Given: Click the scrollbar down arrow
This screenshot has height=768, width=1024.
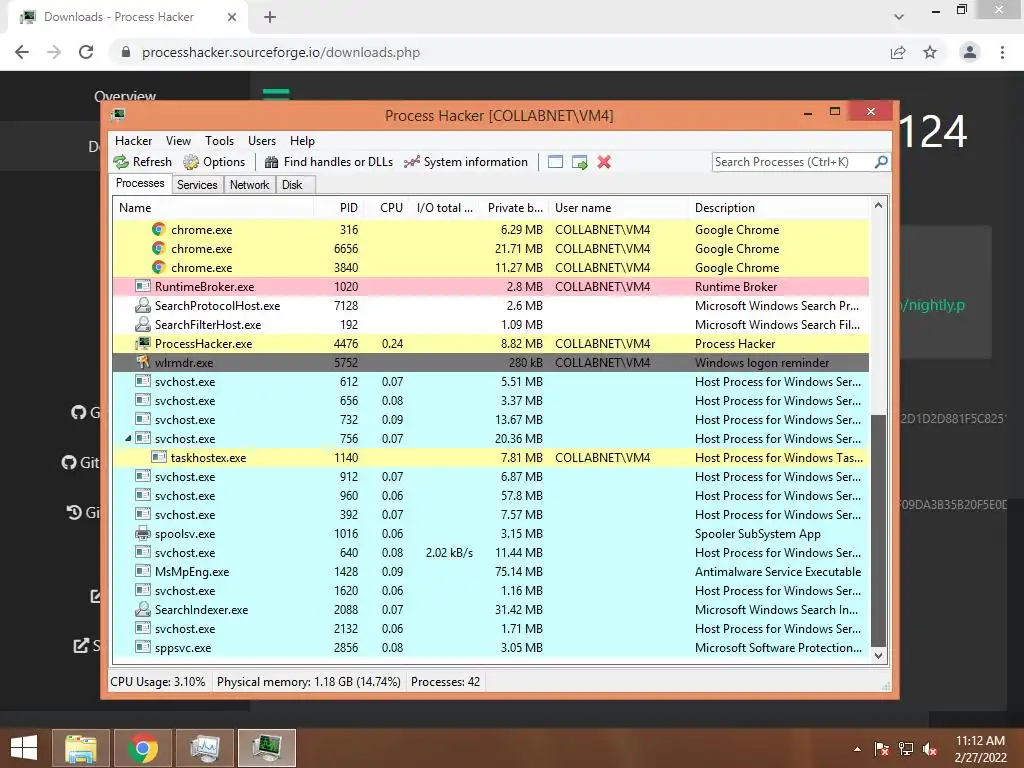Looking at the screenshot, I should [878, 655].
